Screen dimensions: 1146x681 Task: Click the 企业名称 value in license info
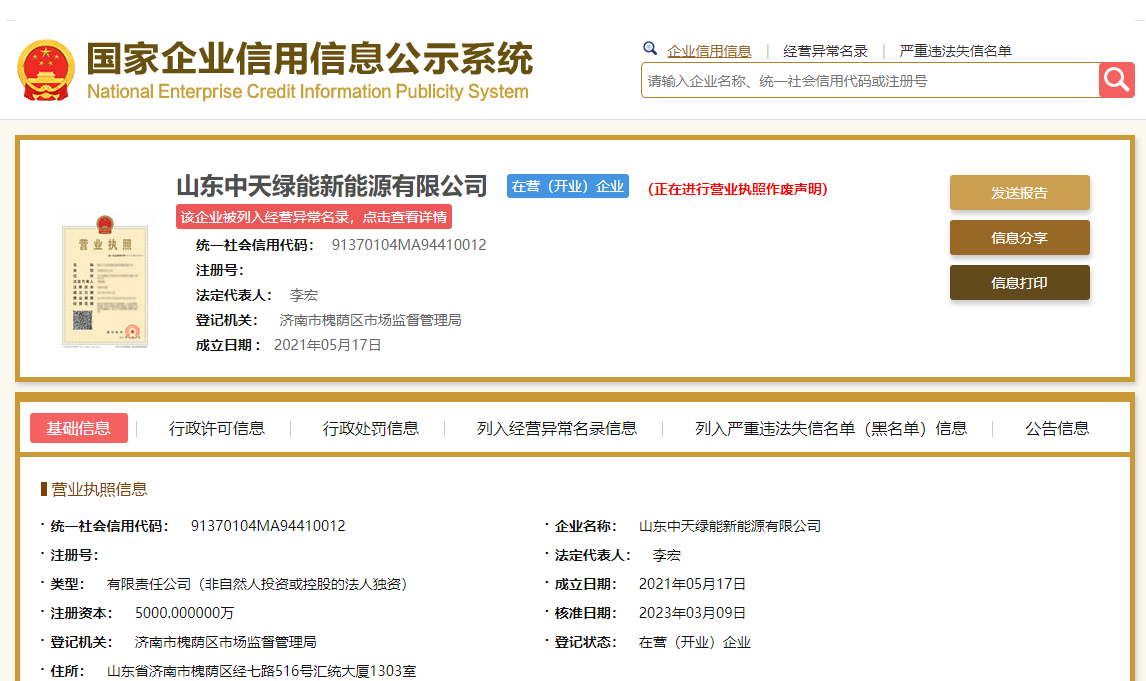(729, 526)
